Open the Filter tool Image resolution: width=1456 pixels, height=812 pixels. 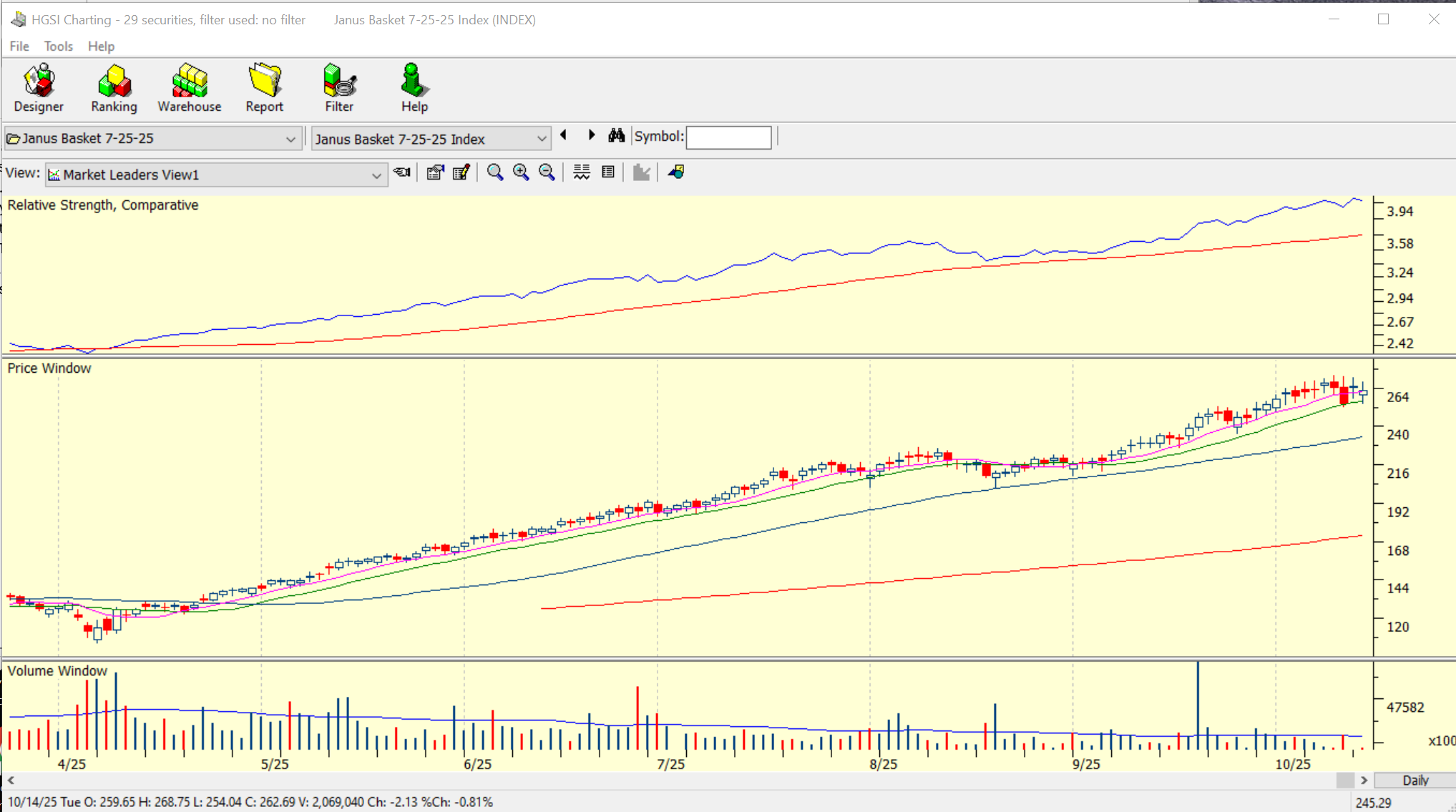coord(339,88)
